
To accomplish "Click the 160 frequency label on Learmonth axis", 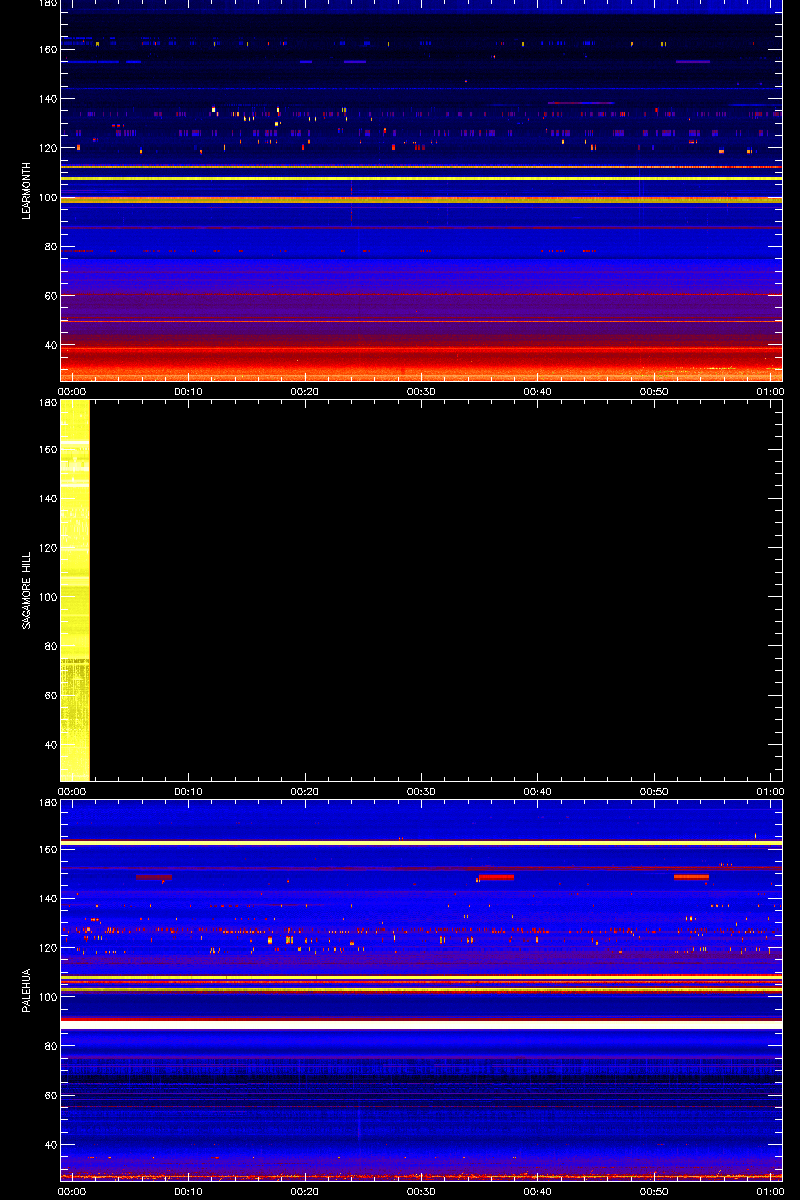I will (46, 50).
